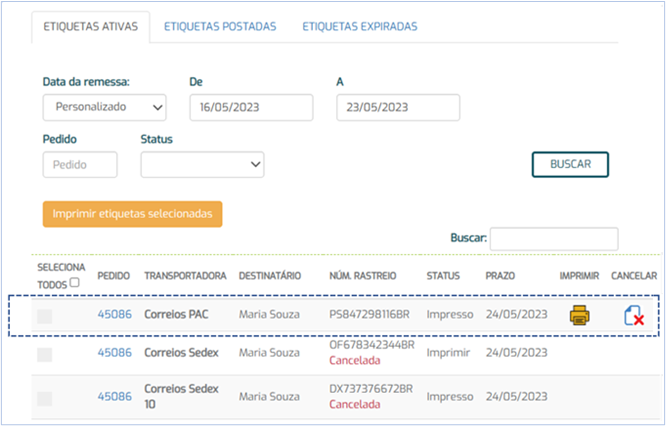
Task: Click the Buscar search box above table
Action: [553, 238]
